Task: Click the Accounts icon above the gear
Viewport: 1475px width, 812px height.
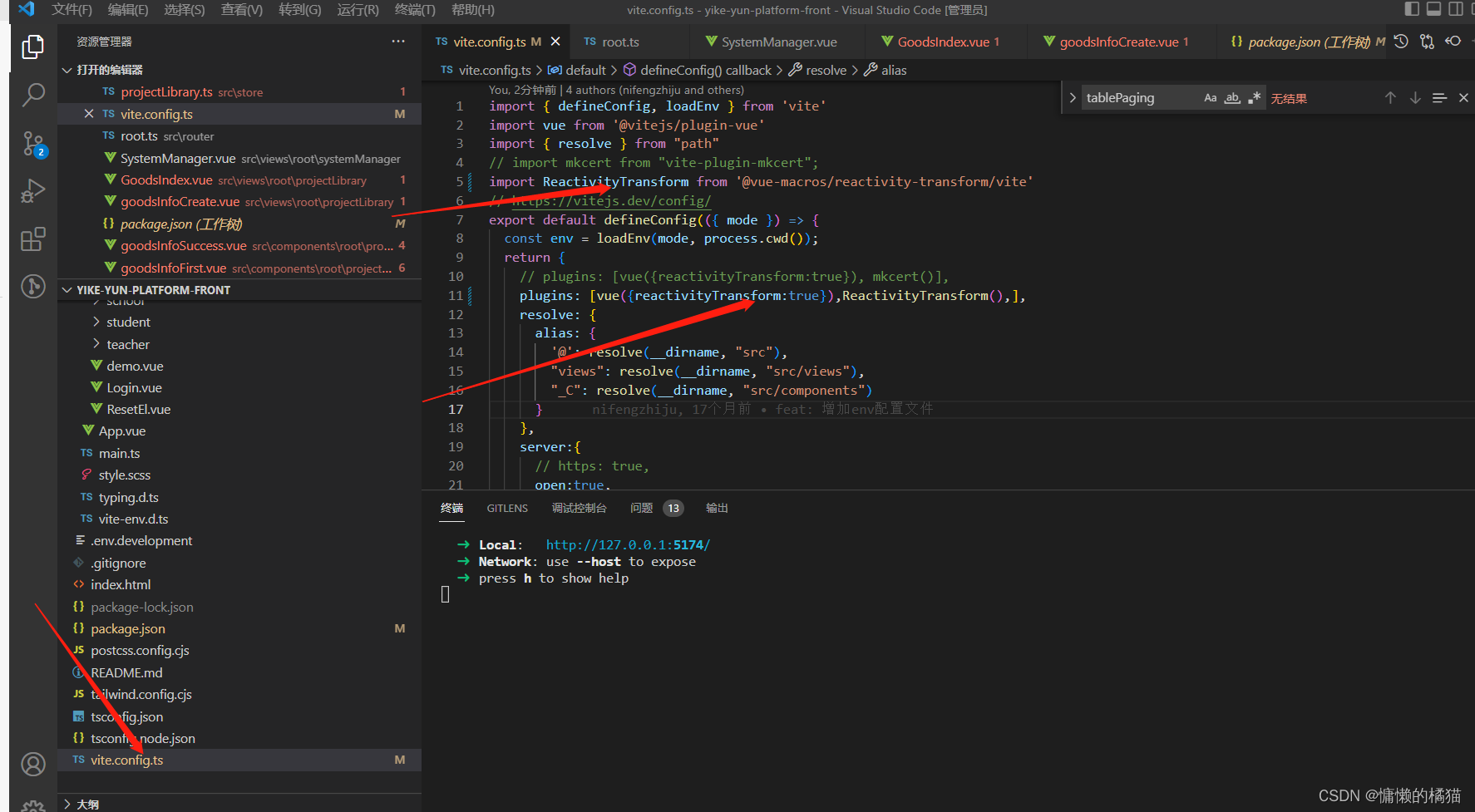Action: tap(32, 764)
